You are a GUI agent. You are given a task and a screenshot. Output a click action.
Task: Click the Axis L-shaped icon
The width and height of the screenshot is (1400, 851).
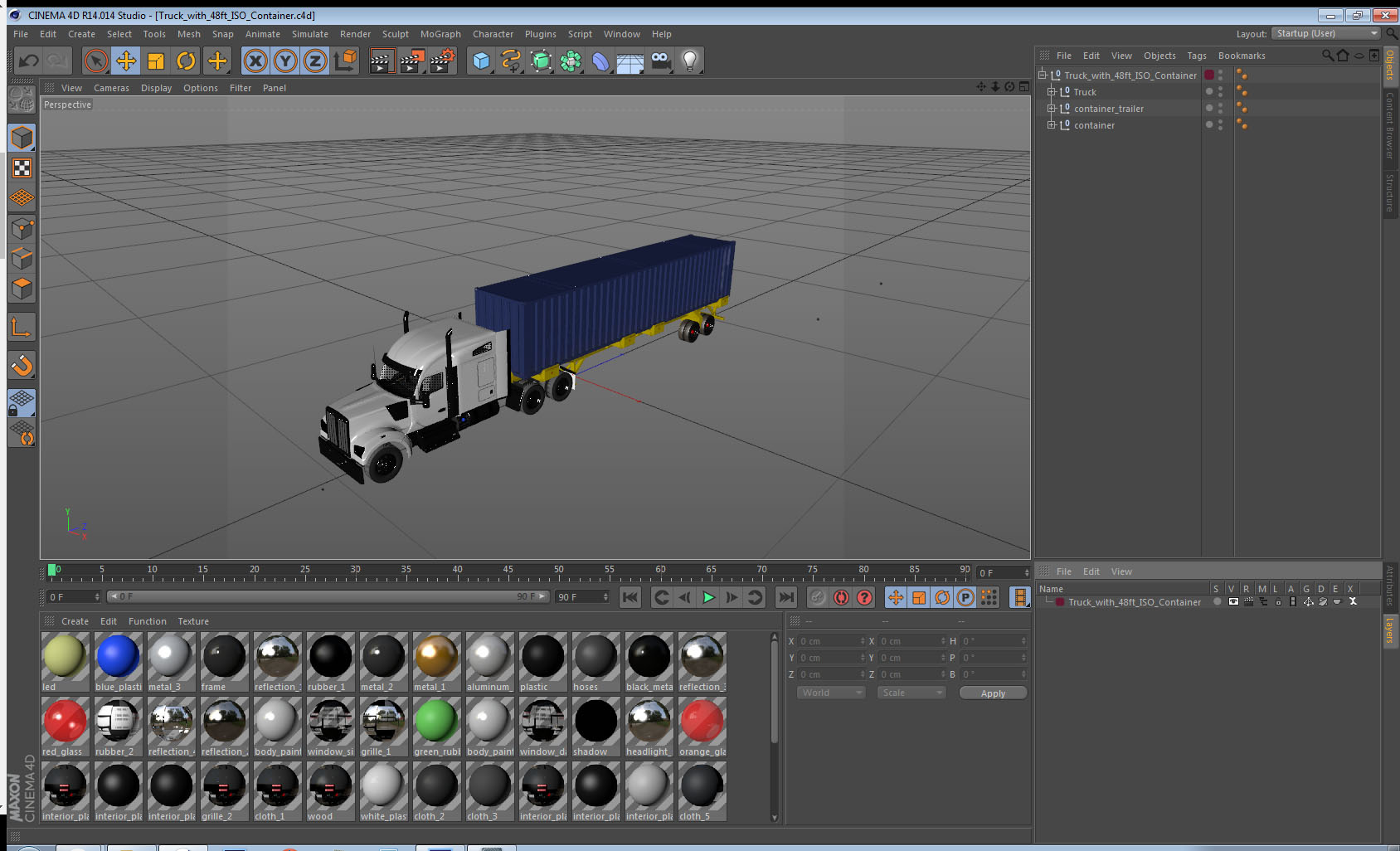click(x=22, y=328)
